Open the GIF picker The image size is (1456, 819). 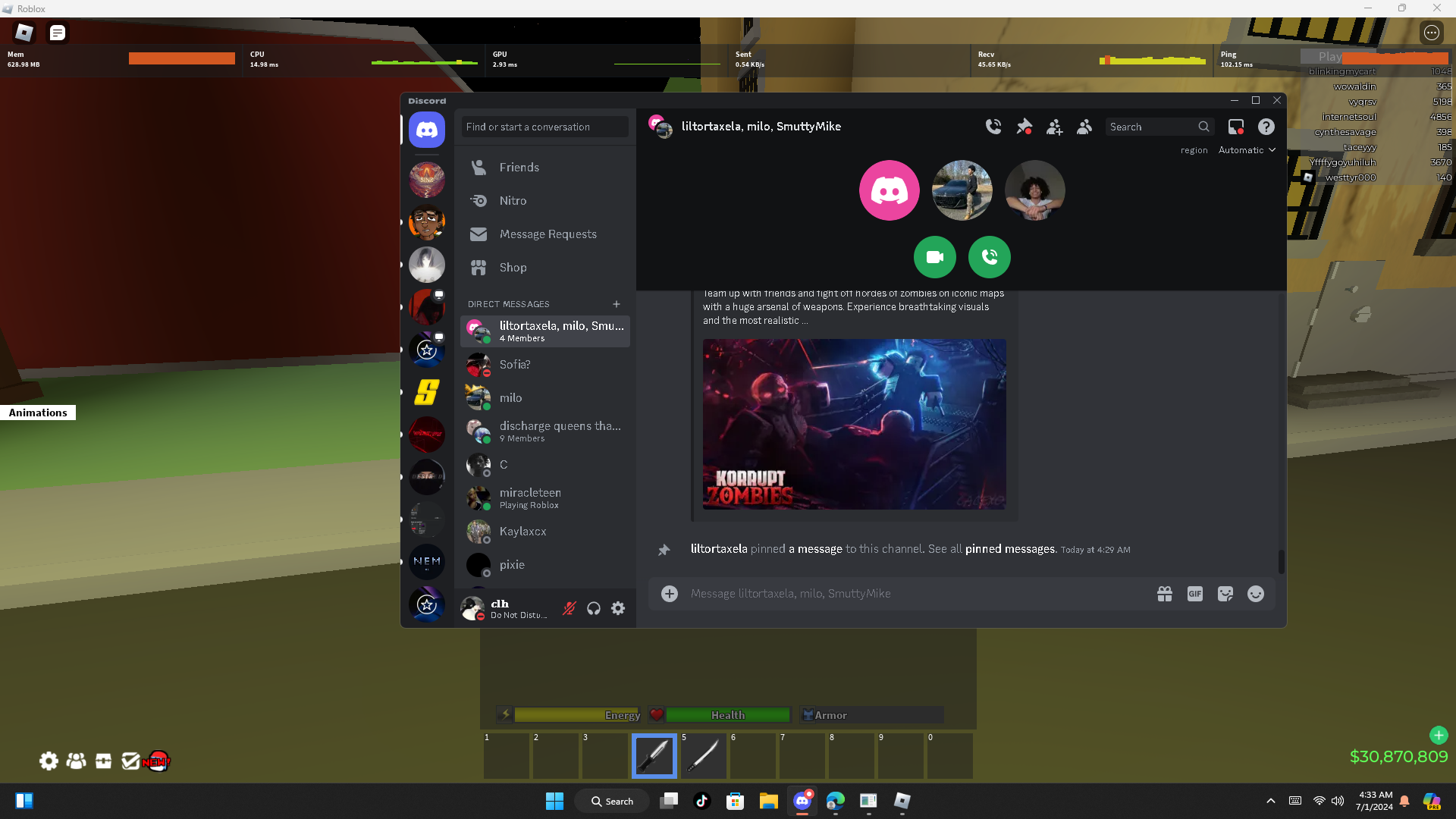(x=1195, y=594)
